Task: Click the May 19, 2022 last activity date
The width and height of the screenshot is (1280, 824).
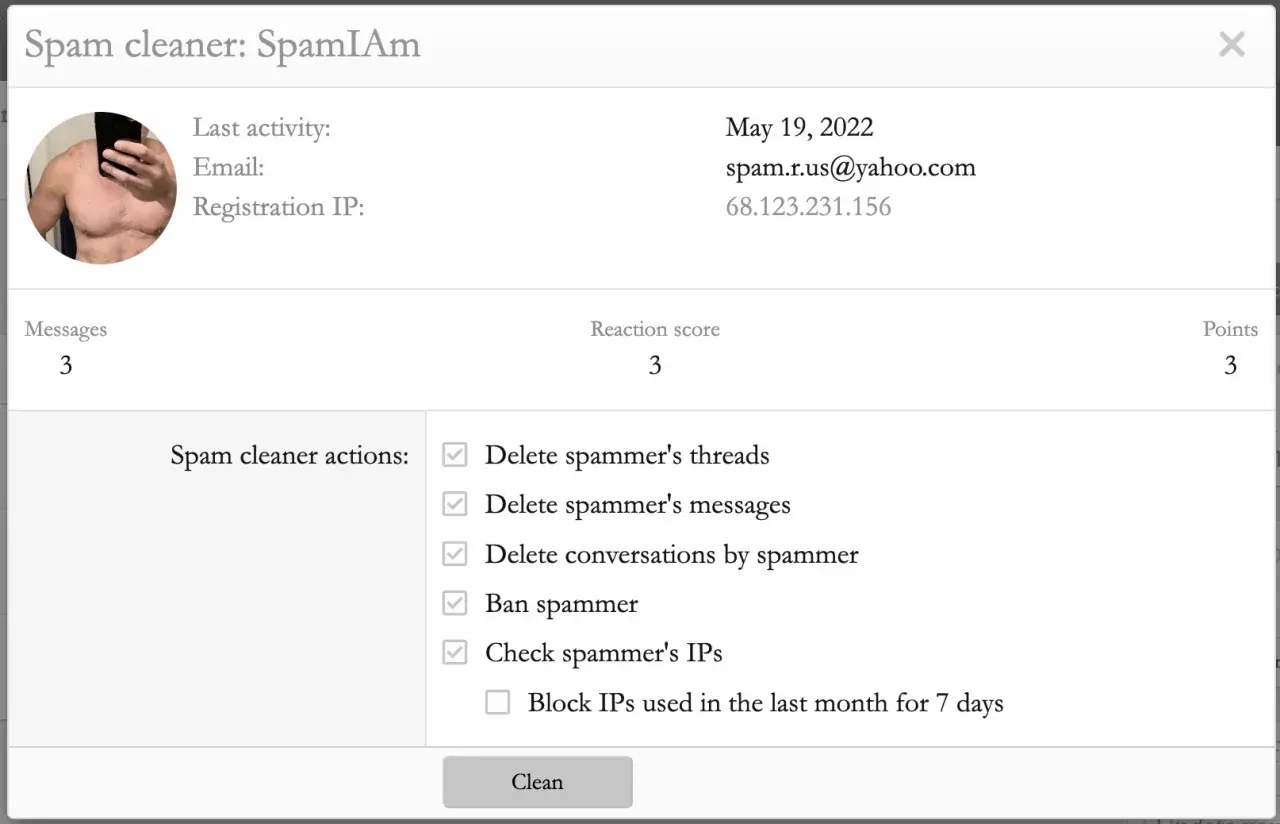Action: (799, 128)
